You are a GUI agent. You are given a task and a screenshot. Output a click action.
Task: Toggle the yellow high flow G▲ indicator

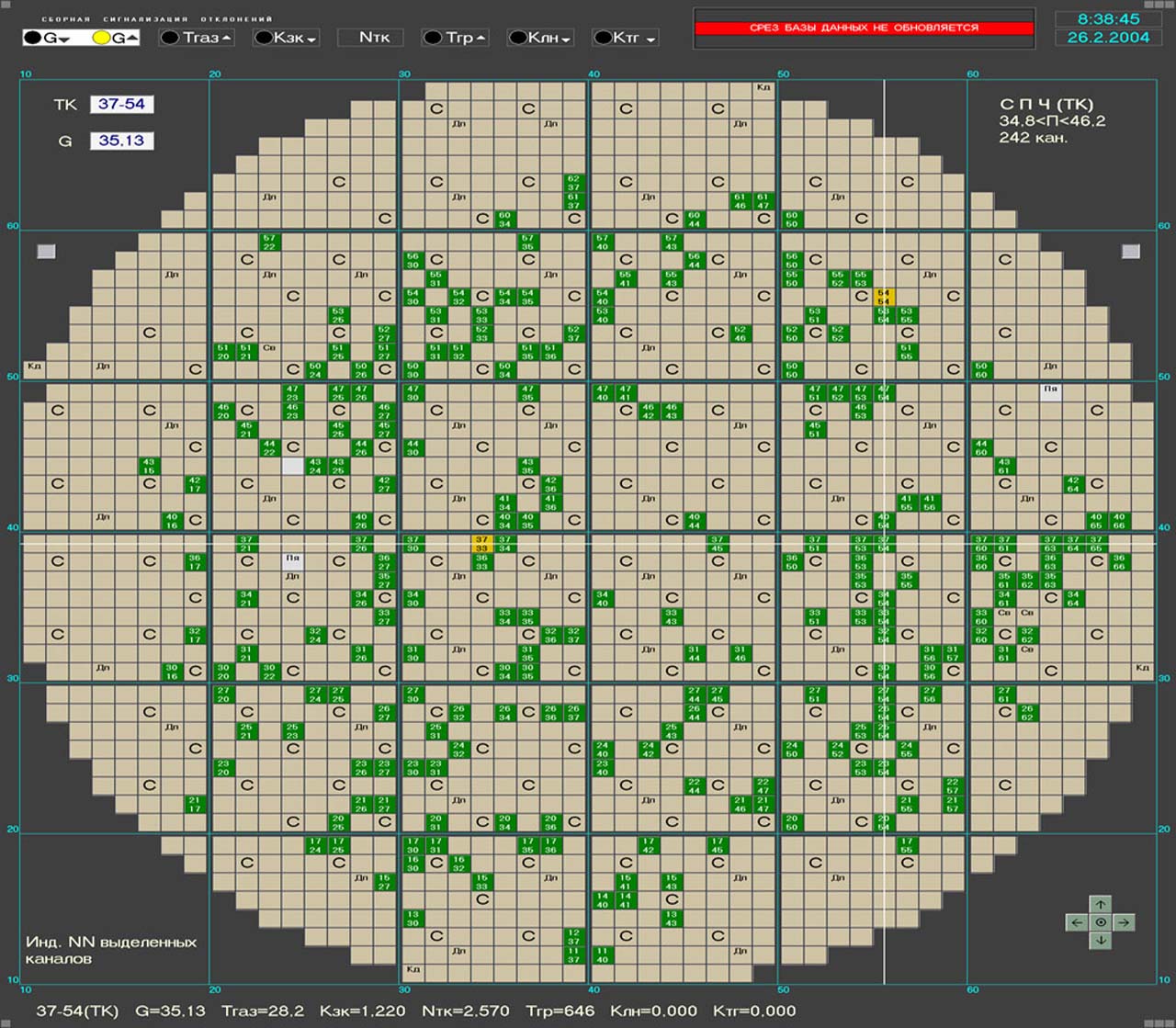click(115, 38)
